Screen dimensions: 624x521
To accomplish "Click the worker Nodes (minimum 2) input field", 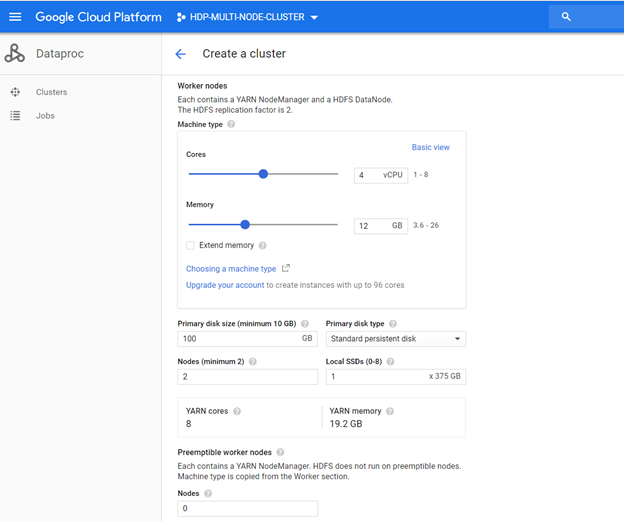I will click(x=248, y=377).
